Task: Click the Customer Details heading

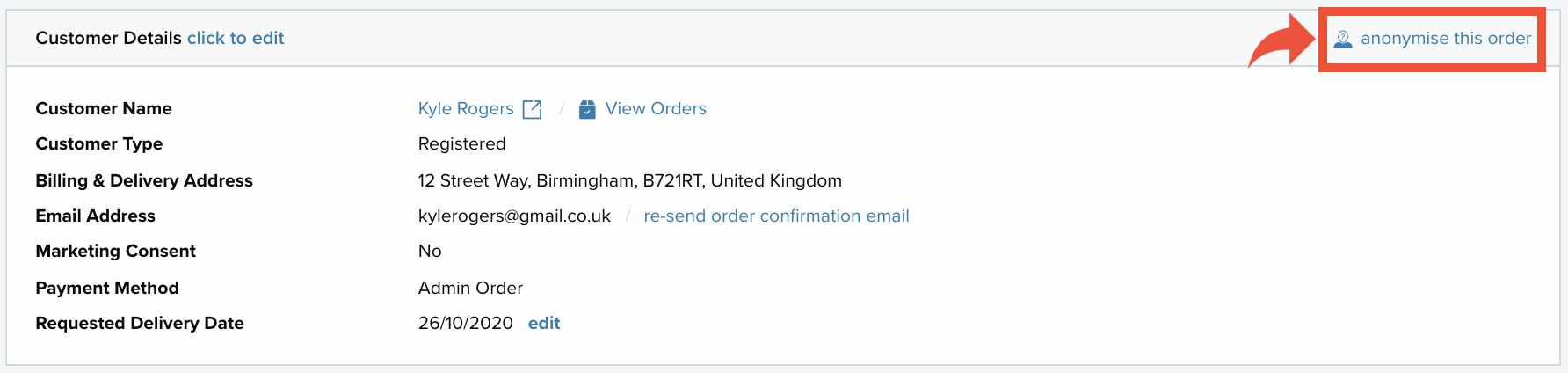Action: click(108, 38)
